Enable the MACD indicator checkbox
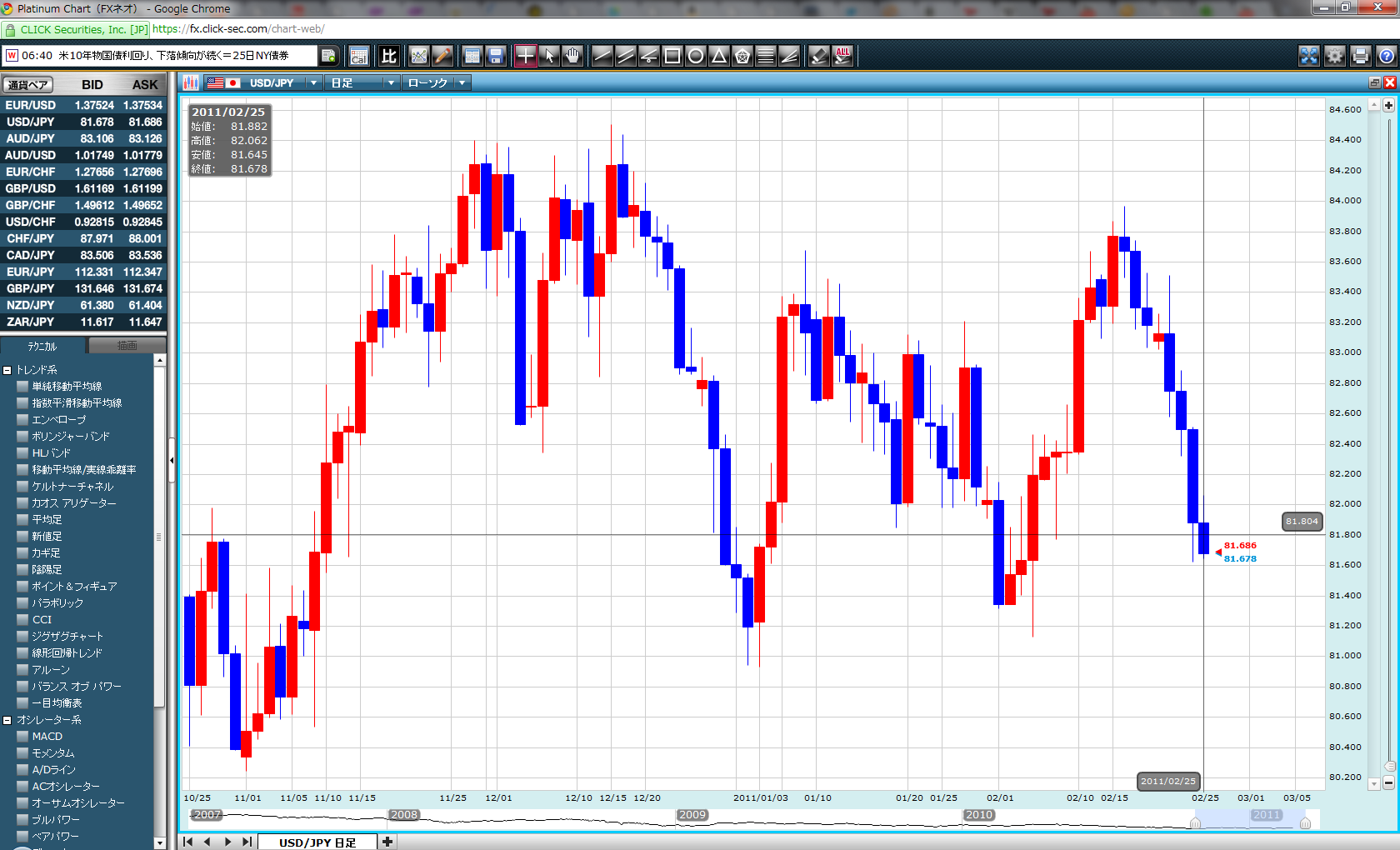The height and width of the screenshot is (850, 1400). coord(22,737)
